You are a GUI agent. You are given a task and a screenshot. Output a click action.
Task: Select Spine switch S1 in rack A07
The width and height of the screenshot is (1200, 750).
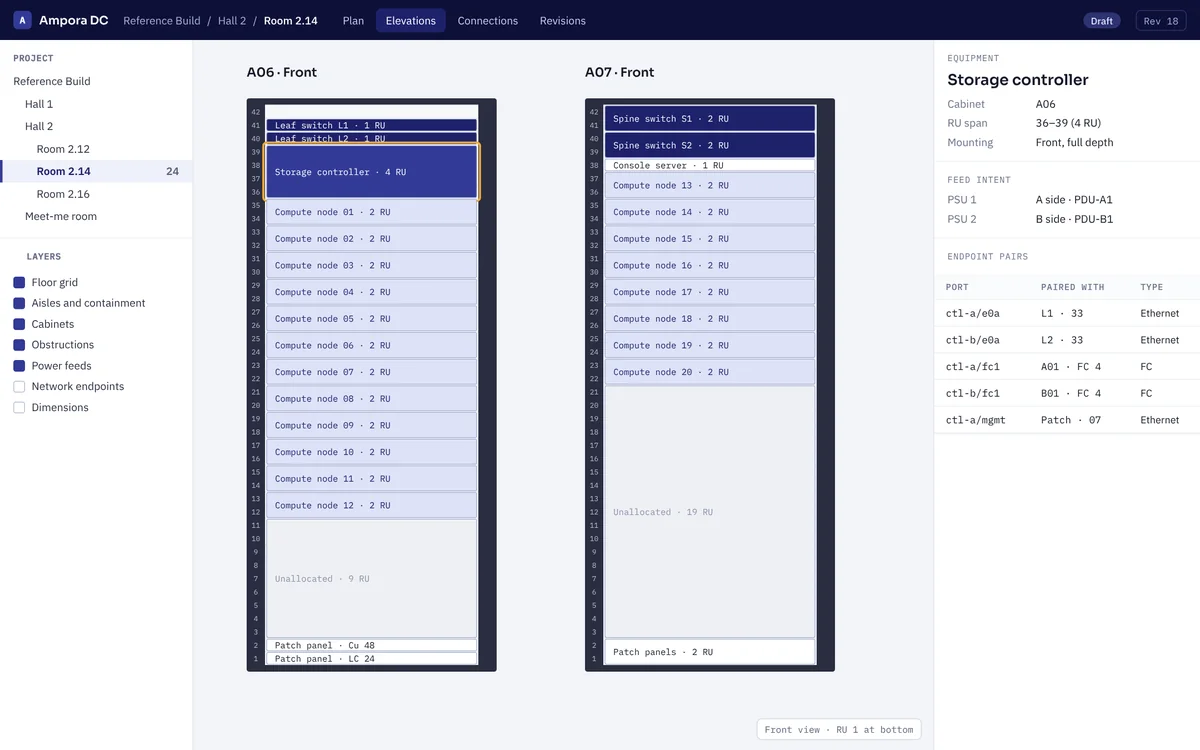click(x=710, y=118)
